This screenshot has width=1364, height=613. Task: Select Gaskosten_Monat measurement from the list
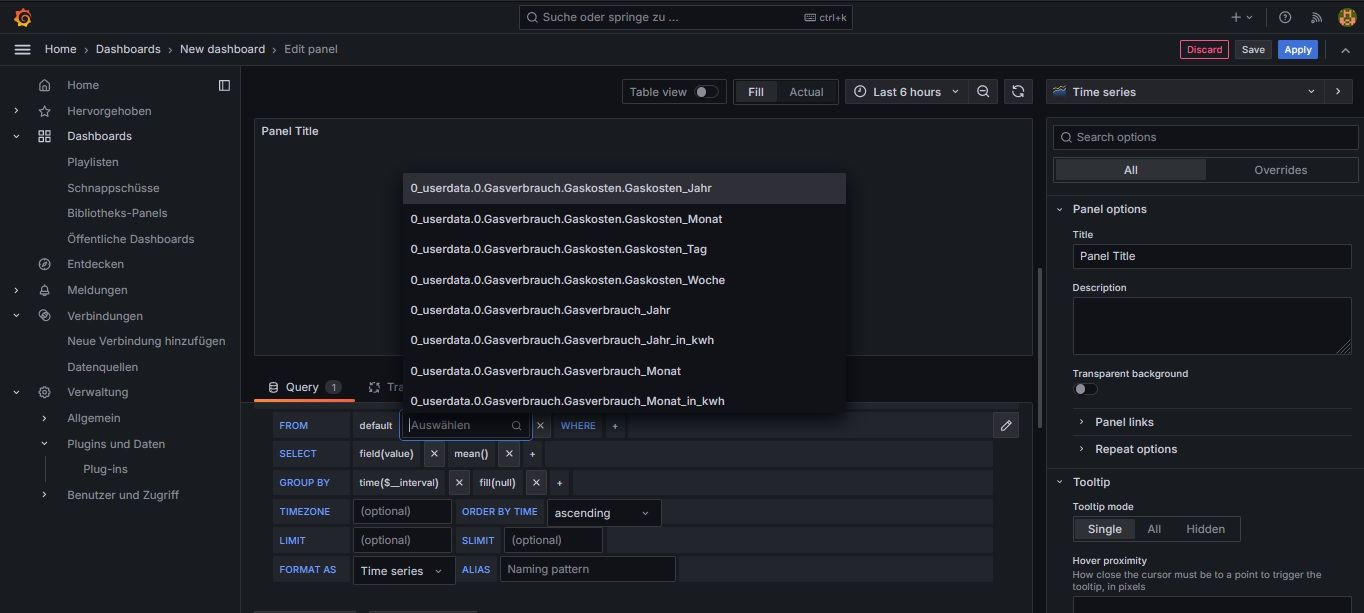(x=566, y=219)
